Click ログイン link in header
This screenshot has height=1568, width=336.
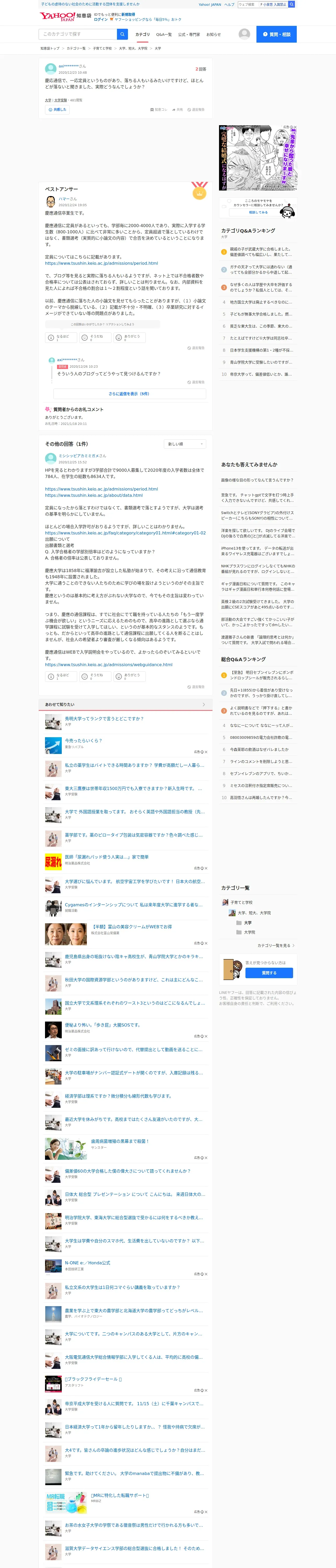pos(101,20)
